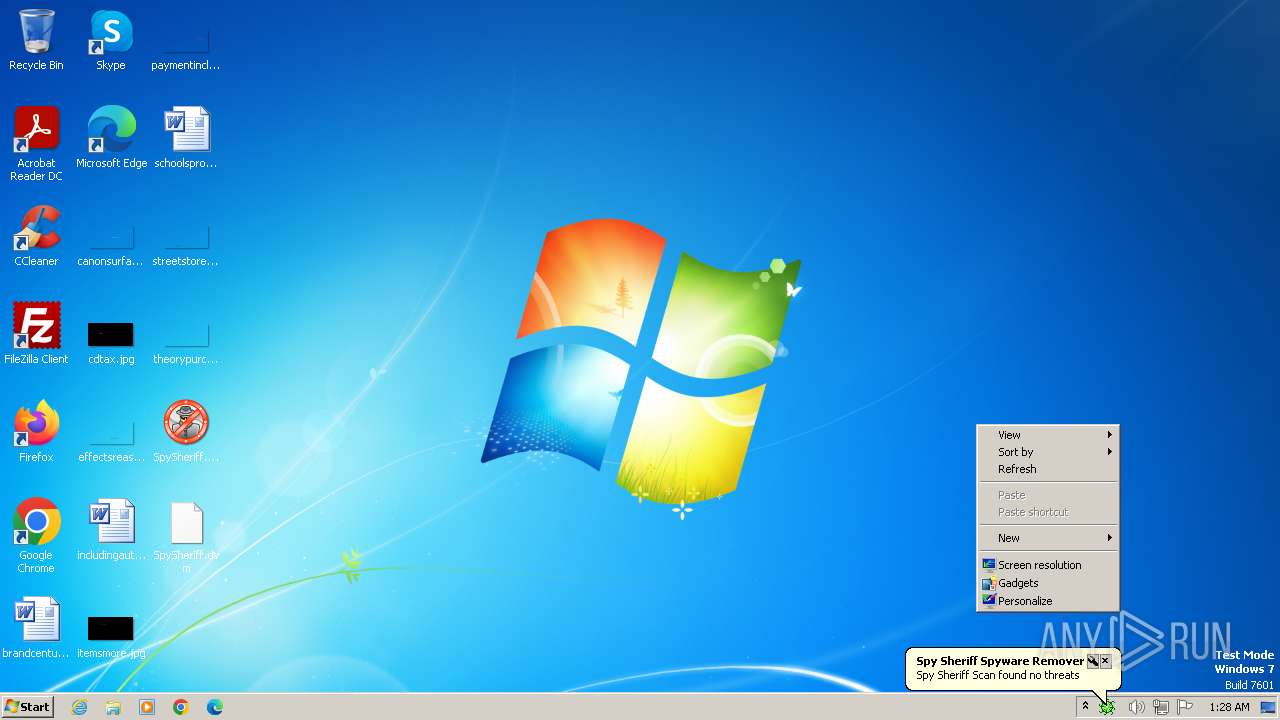Open Internet Explorer from the taskbar
The image size is (1280, 720).
(x=79, y=707)
